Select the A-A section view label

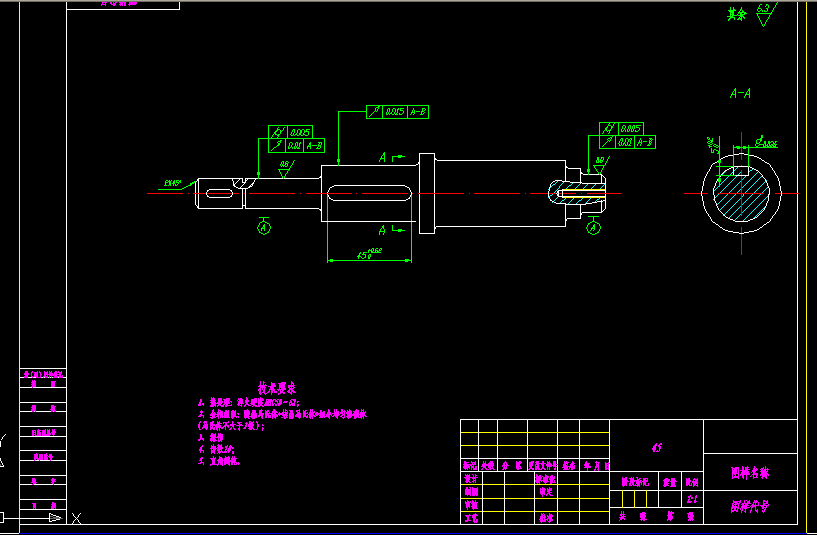click(741, 93)
